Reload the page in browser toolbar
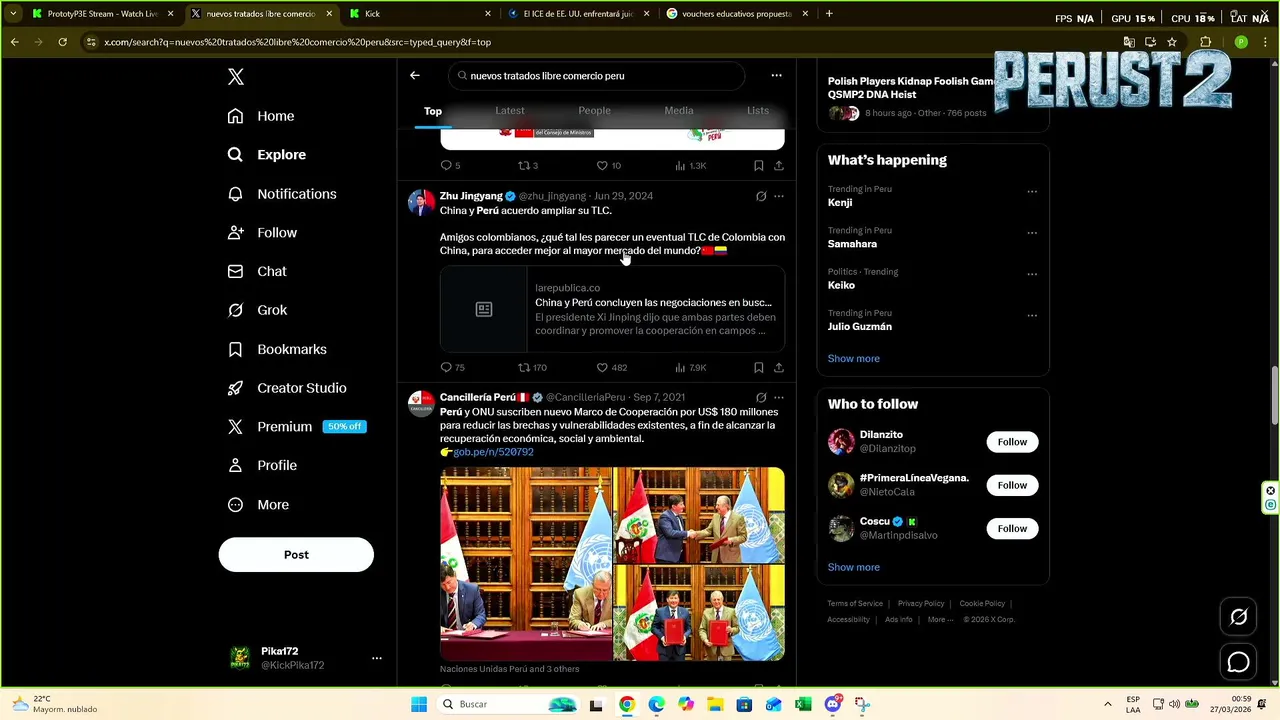 [62, 42]
